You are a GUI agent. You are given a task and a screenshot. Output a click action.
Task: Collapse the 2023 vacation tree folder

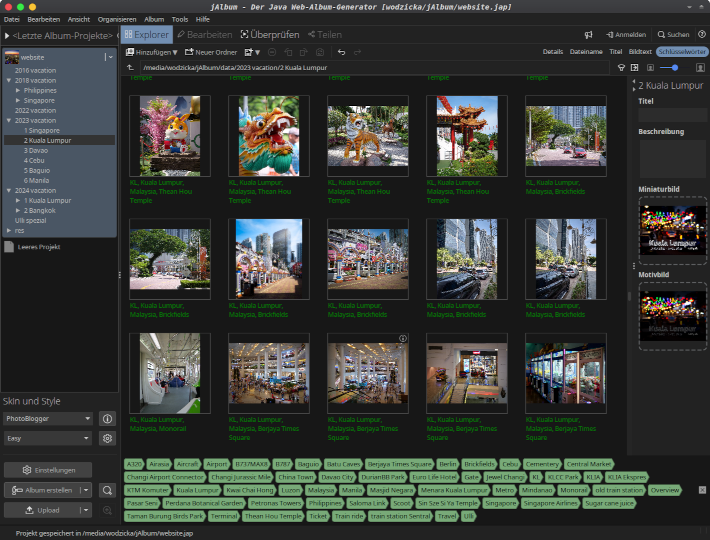(x=9, y=120)
